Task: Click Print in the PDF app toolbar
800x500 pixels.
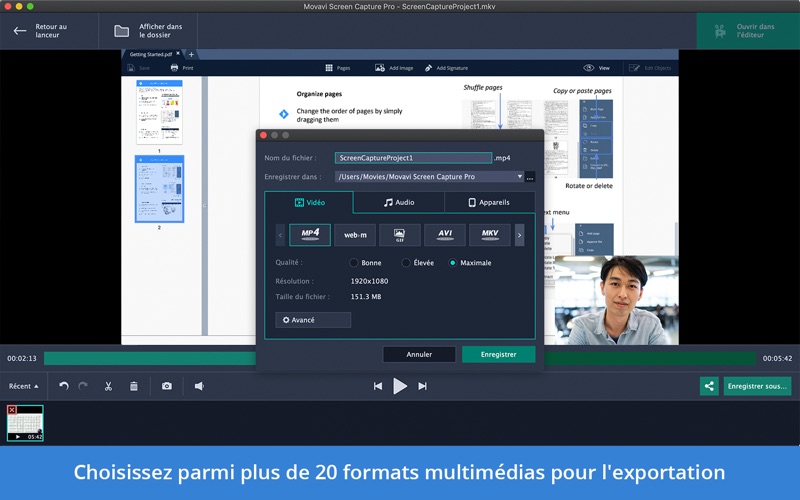Action: pos(182,68)
